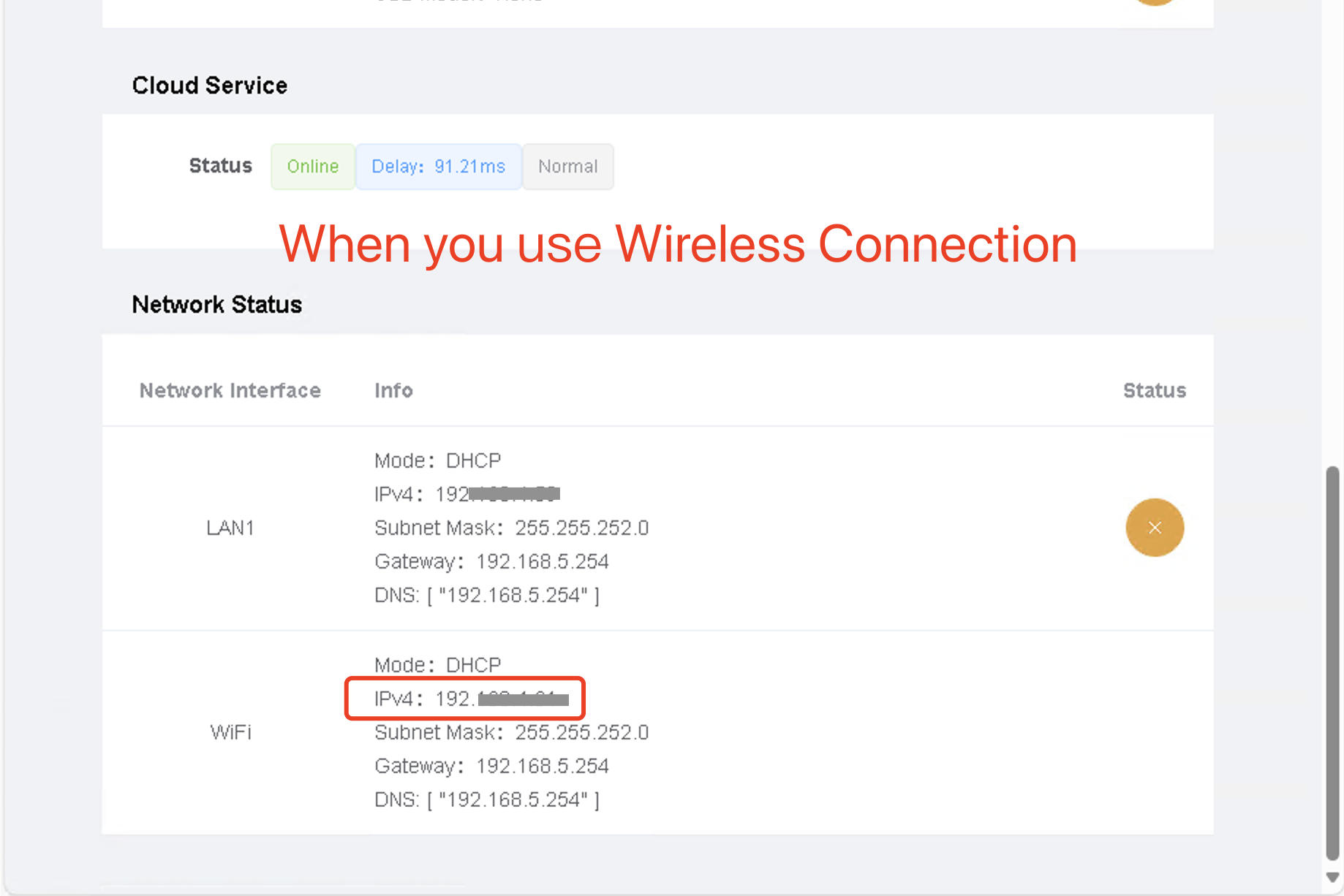The height and width of the screenshot is (896, 1344).
Task: Click the LAN1 Gateway 192.168.5.254 line
Action: point(491,562)
